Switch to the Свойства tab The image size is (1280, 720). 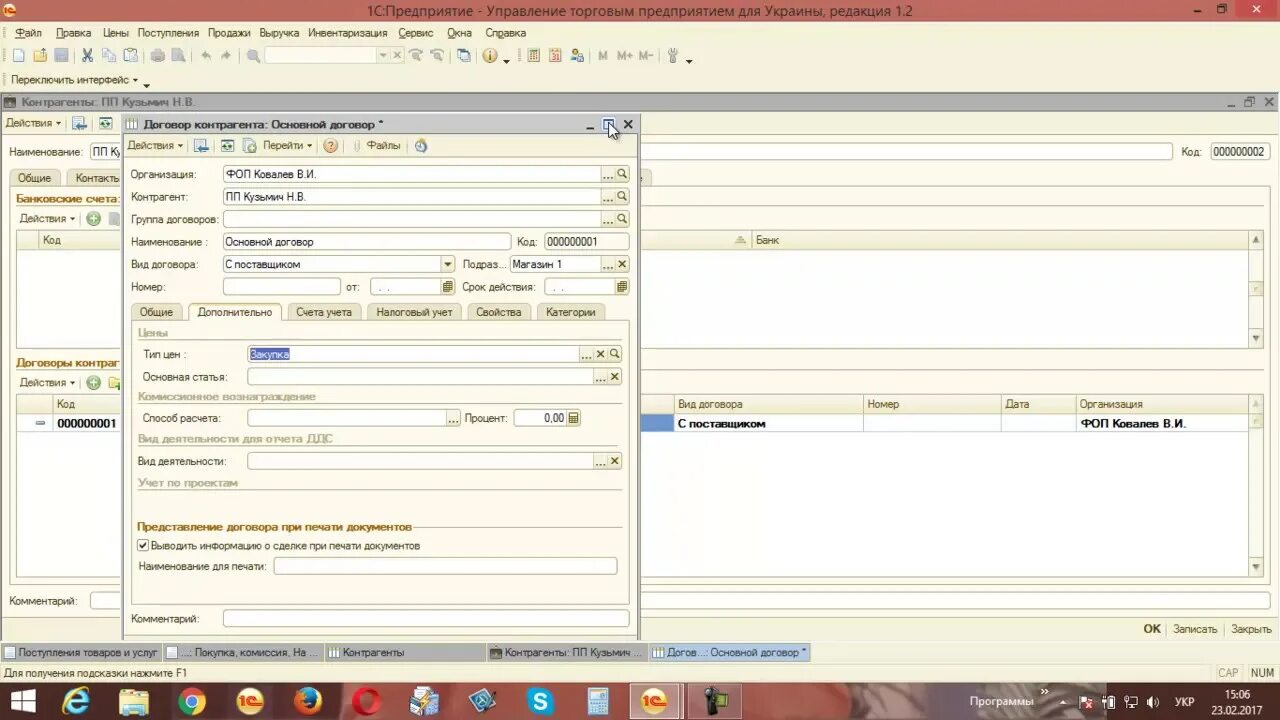pyautogui.click(x=499, y=312)
